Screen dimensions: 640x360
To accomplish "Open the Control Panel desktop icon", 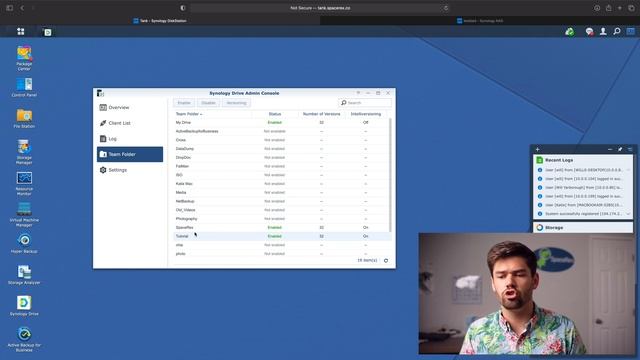I will click(x=24, y=87).
